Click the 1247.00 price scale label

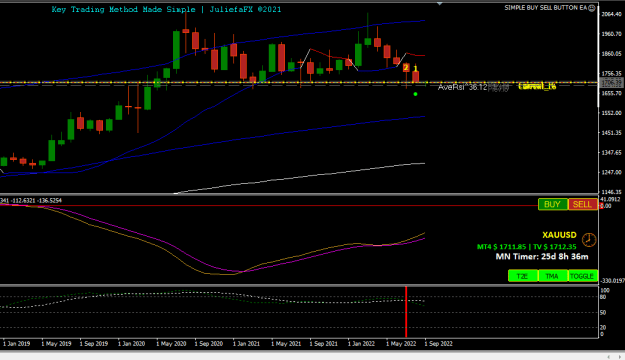coord(611,172)
